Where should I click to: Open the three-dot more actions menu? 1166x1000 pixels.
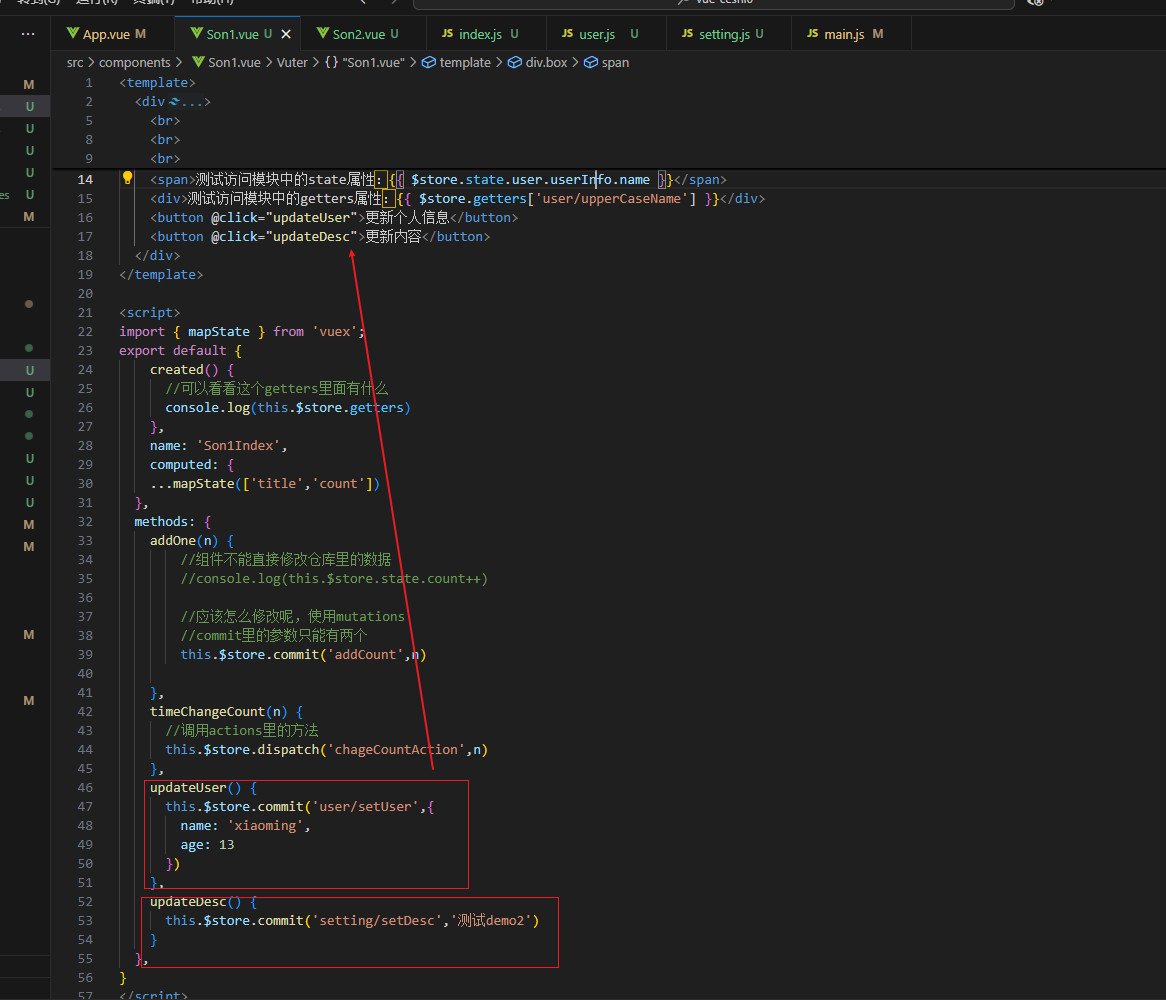click(x=28, y=34)
